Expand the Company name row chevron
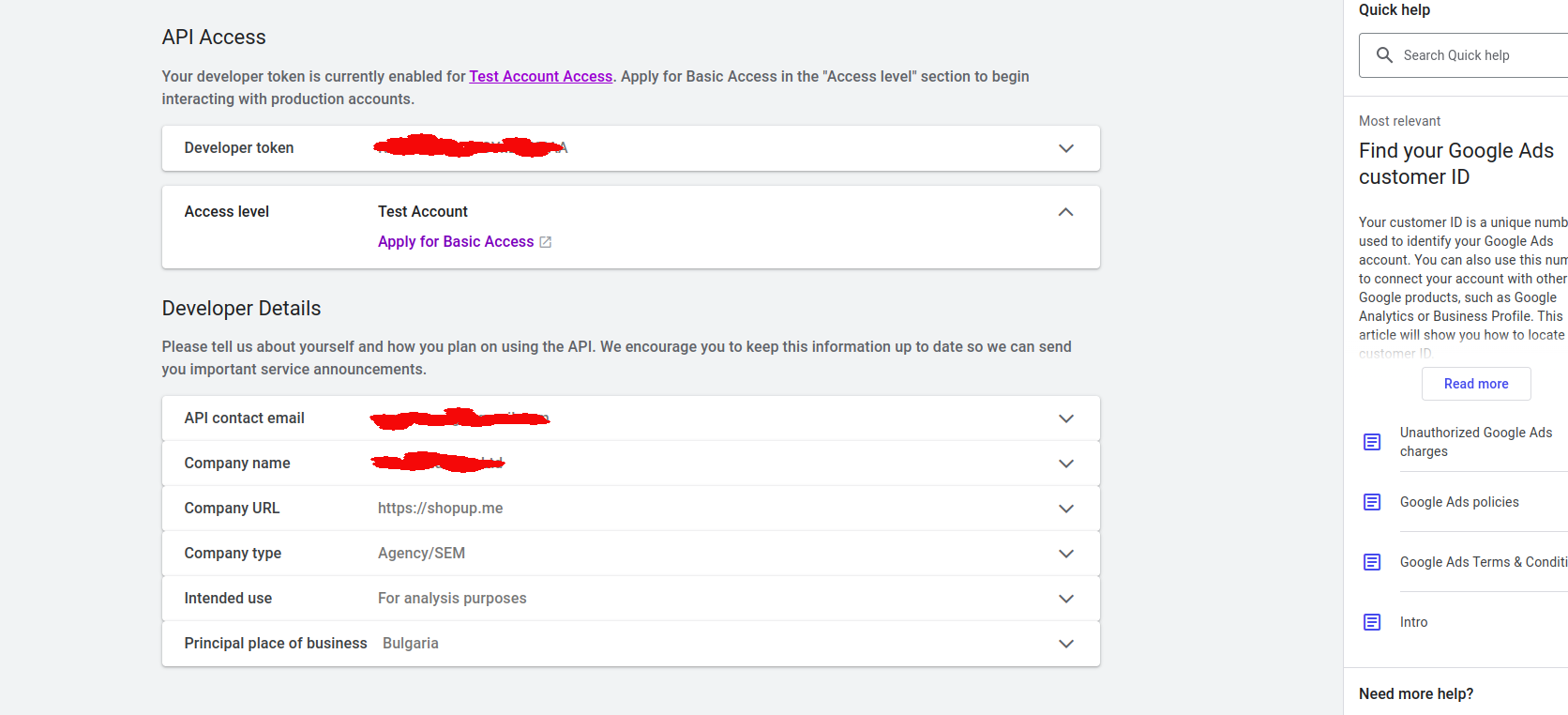This screenshot has height=715, width=1568. [x=1065, y=464]
